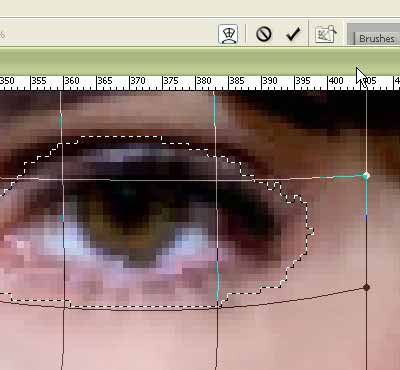Click the green document title bar

(x=200, y=61)
